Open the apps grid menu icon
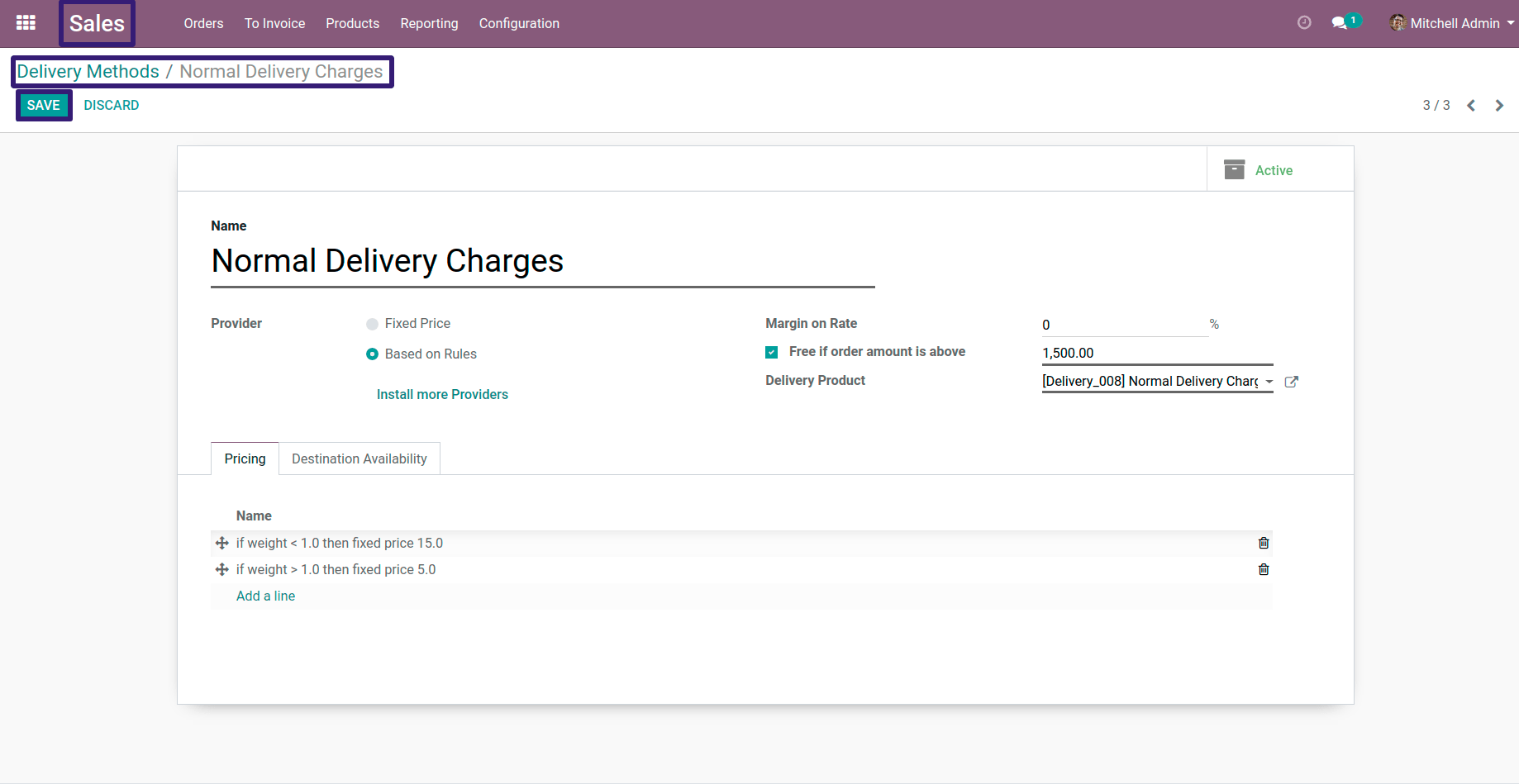The image size is (1519, 784). 26,23
